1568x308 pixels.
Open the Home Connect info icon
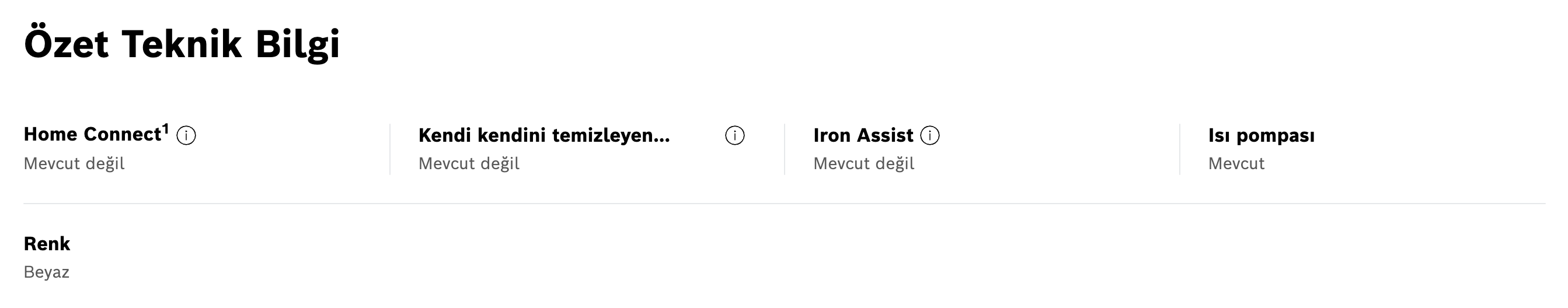pos(186,136)
